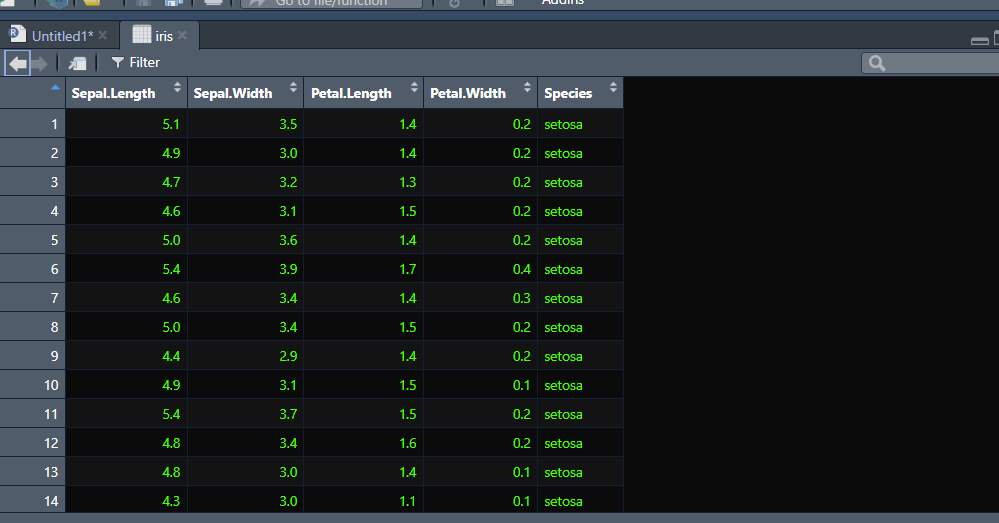The height and width of the screenshot is (523, 999).
Task: Click Petal.Length 1.1 in row 14
Action: (408, 501)
